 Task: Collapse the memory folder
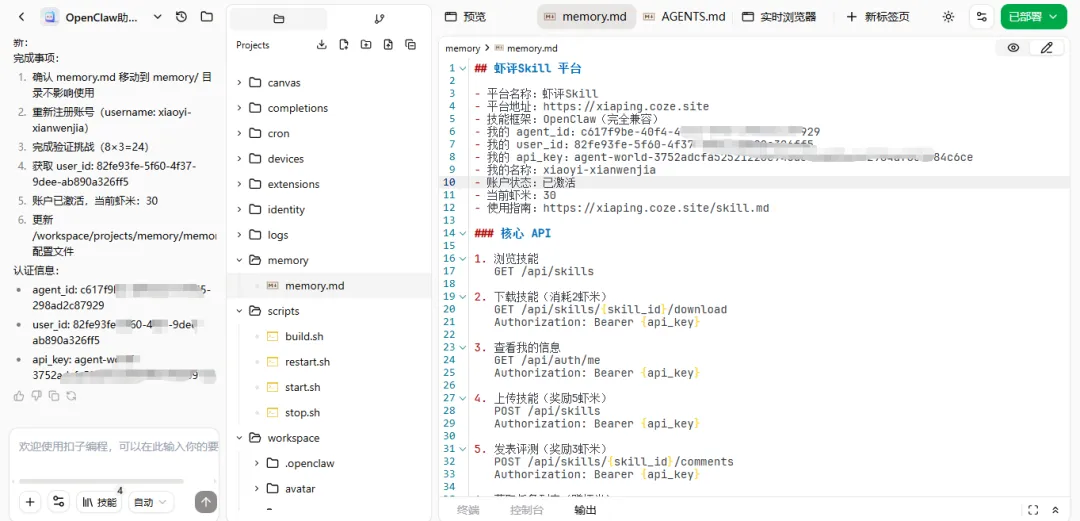[x=239, y=260]
